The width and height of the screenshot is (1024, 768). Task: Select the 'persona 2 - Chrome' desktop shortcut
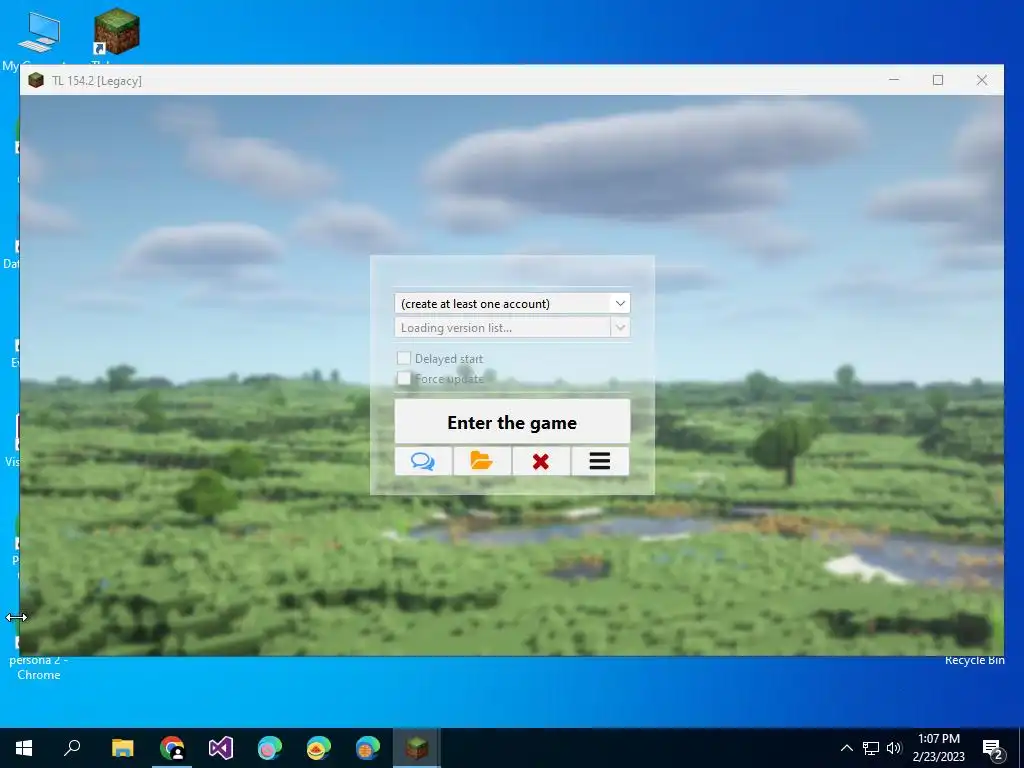click(x=39, y=667)
